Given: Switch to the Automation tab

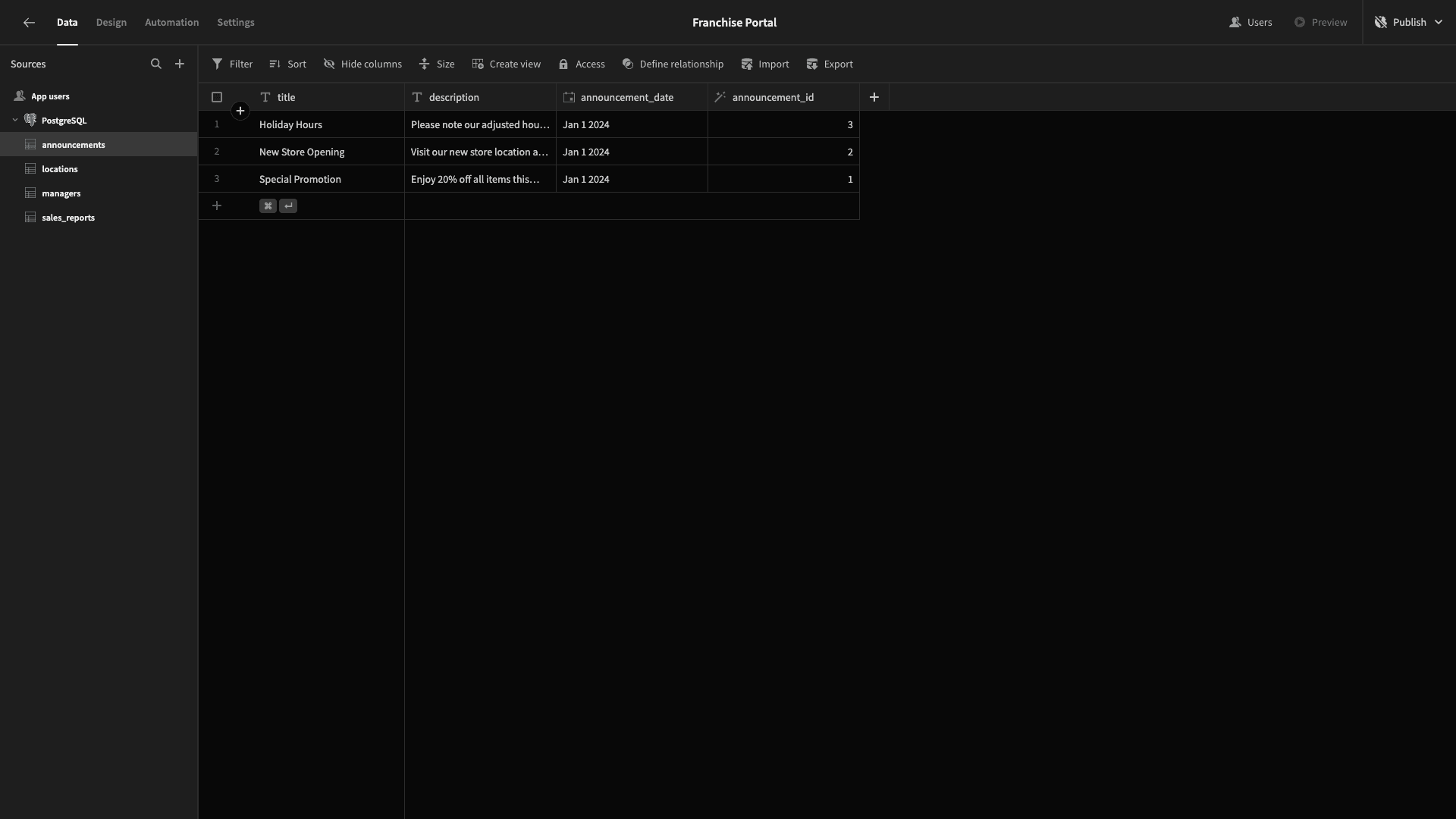Looking at the screenshot, I should click(x=172, y=23).
